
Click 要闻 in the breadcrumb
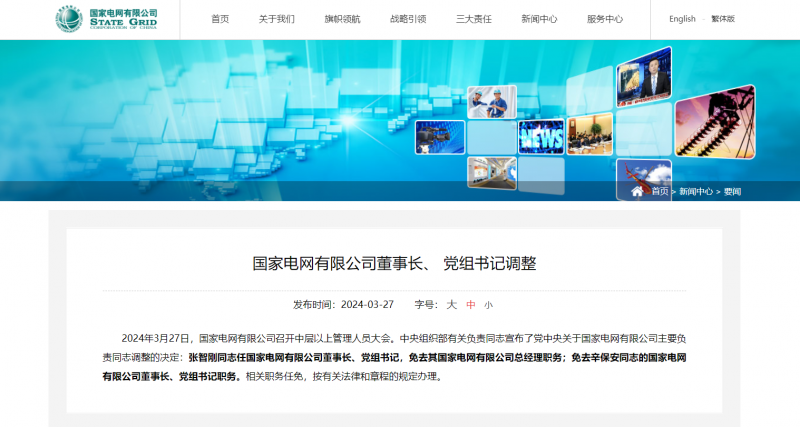click(x=732, y=191)
